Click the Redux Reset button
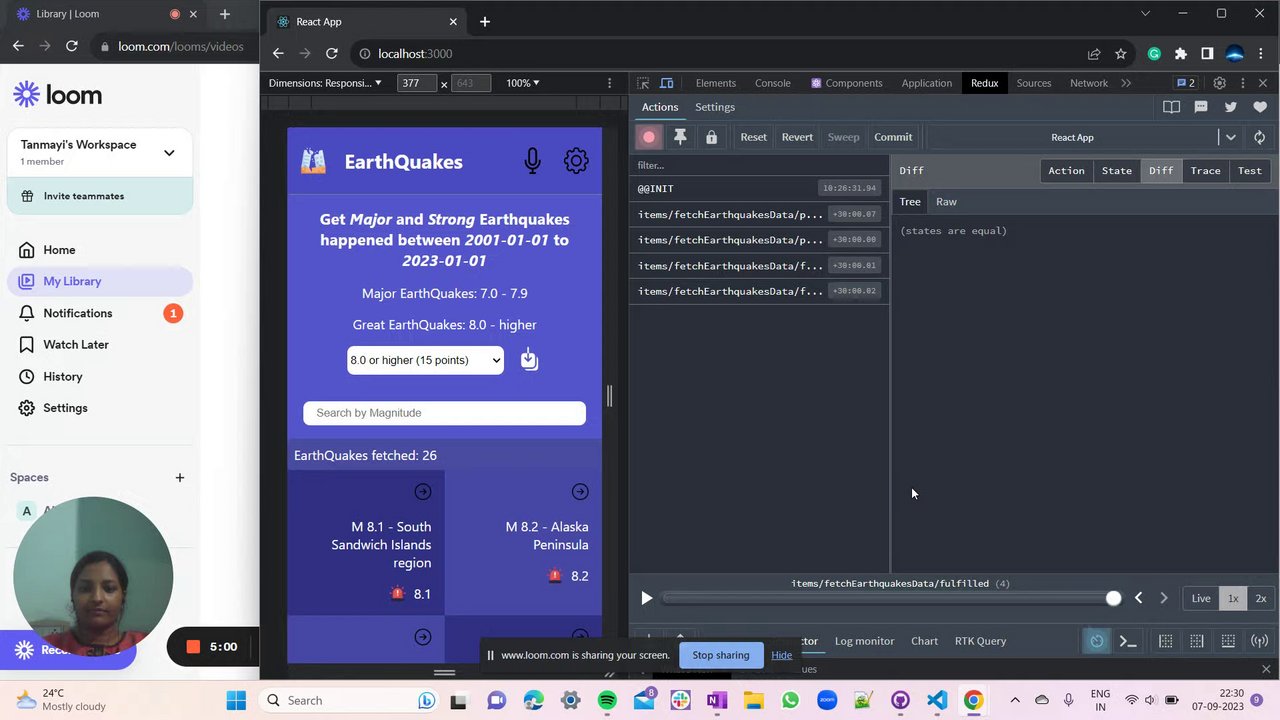This screenshot has height=720, width=1280. (x=753, y=137)
